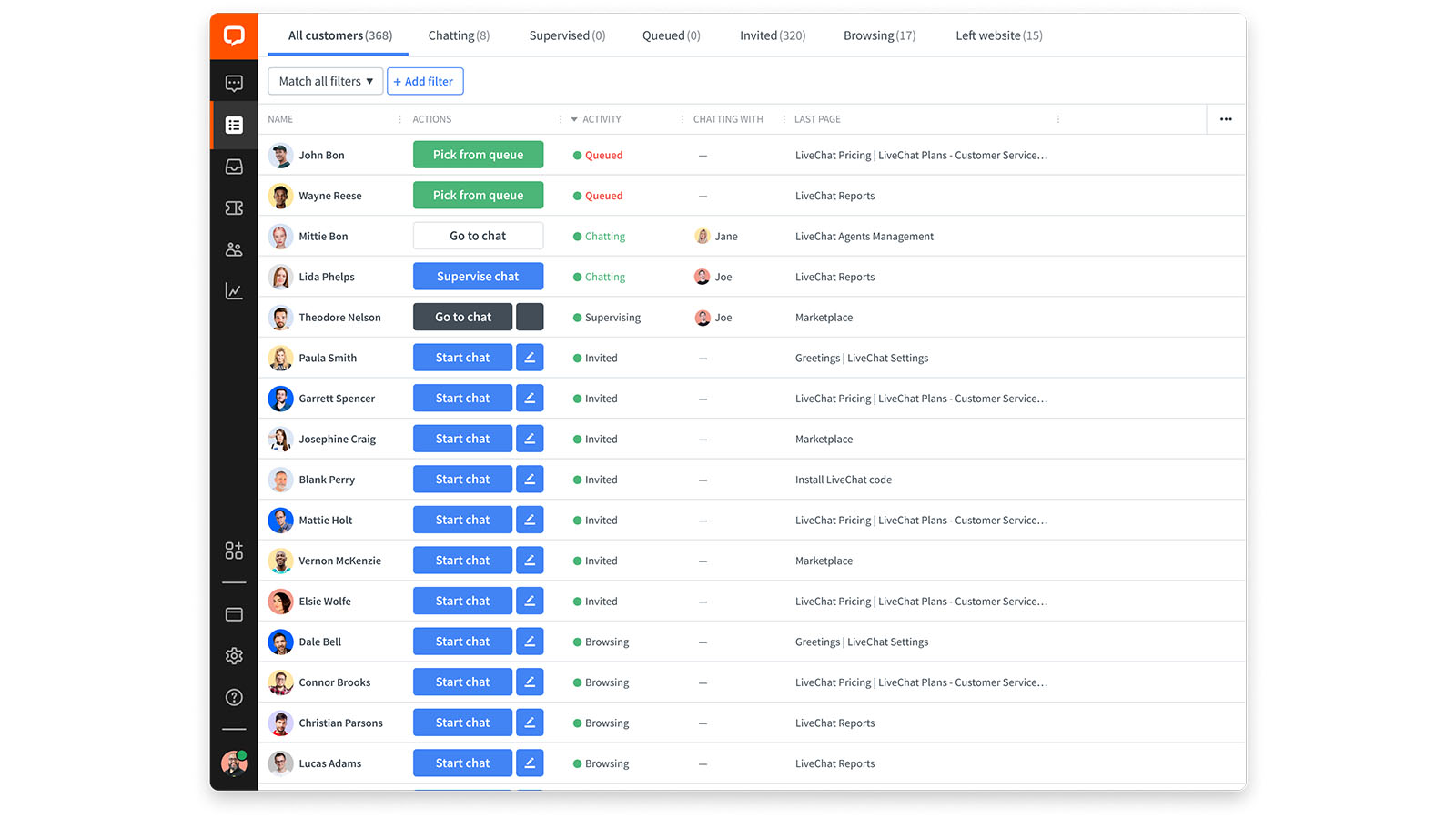Click edit greeting icon for Christian Parsons
Image resolution: width=1456 pixels, height=819 pixels.
coord(530,723)
